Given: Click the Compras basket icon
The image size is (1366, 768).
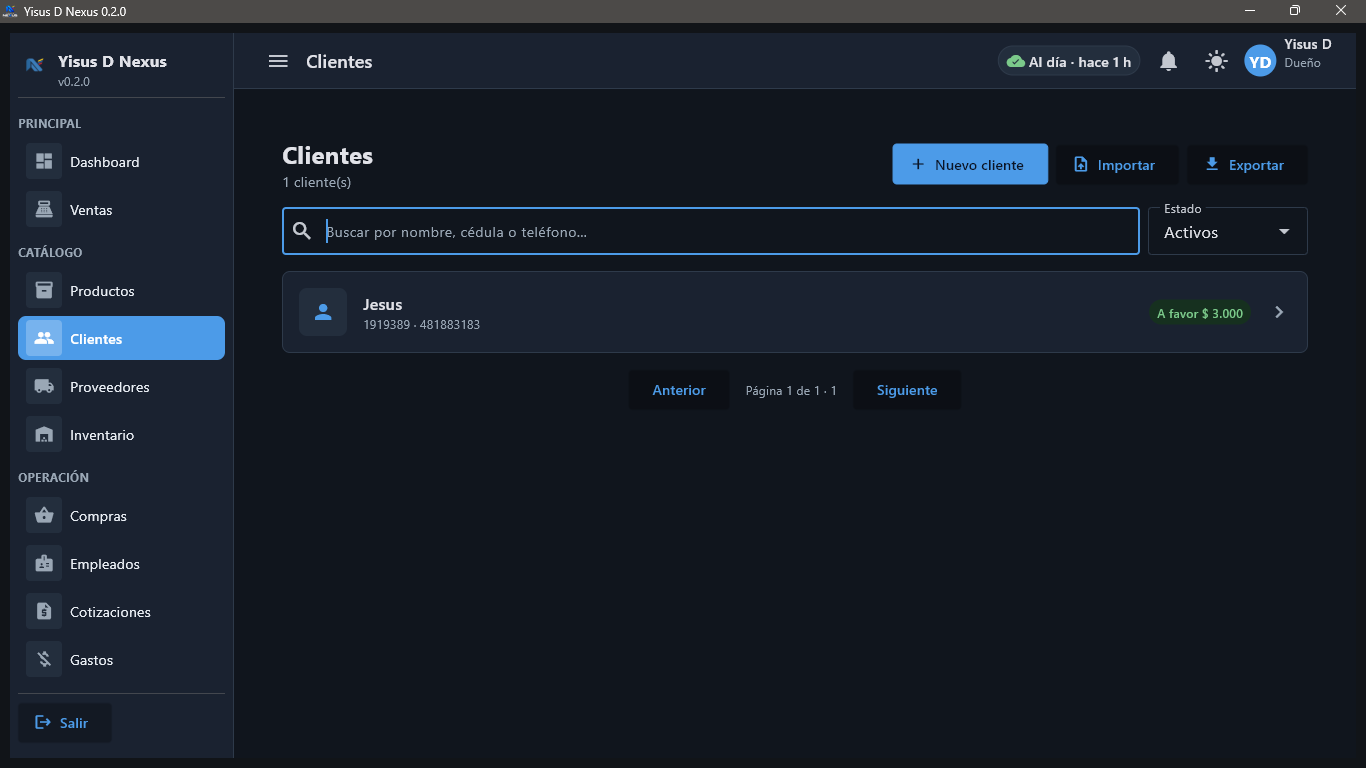Looking at the screenshot, I should pyautogui.click(x=44, y=515).
